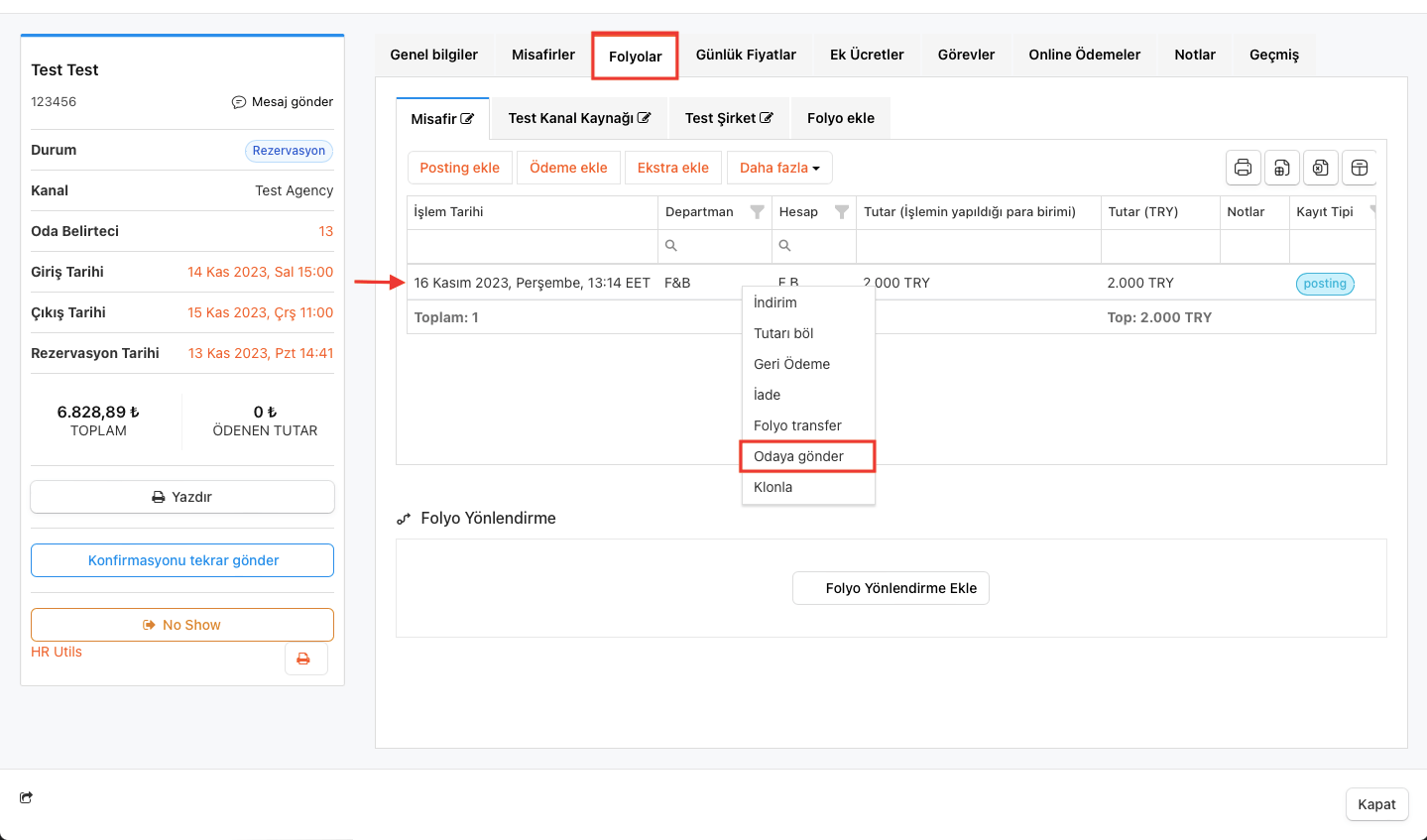The image size is (1427, 840).
Task: Click the Hesap column filter funnel icon
Action: (x=841, y=212)
